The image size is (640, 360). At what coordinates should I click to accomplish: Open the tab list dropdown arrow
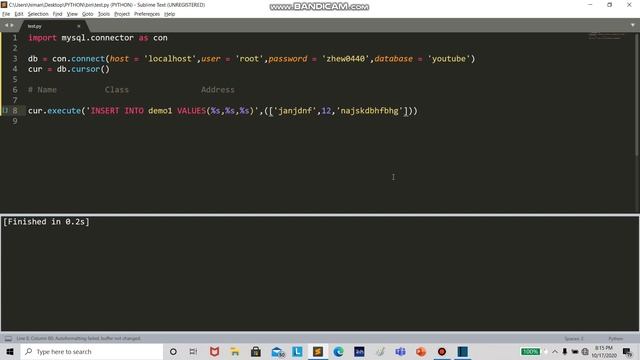coord(633,25)
